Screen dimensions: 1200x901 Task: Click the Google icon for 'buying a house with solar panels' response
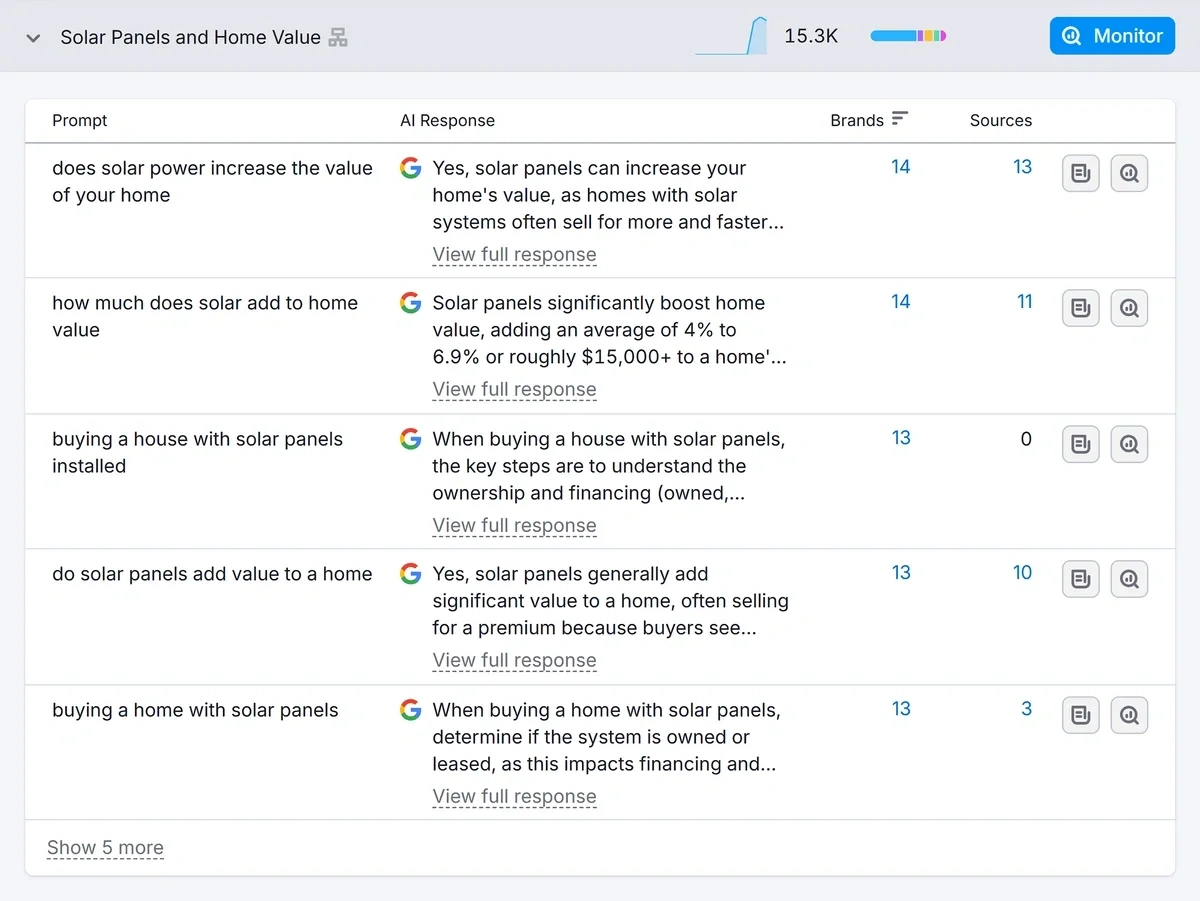click(410, 439)
